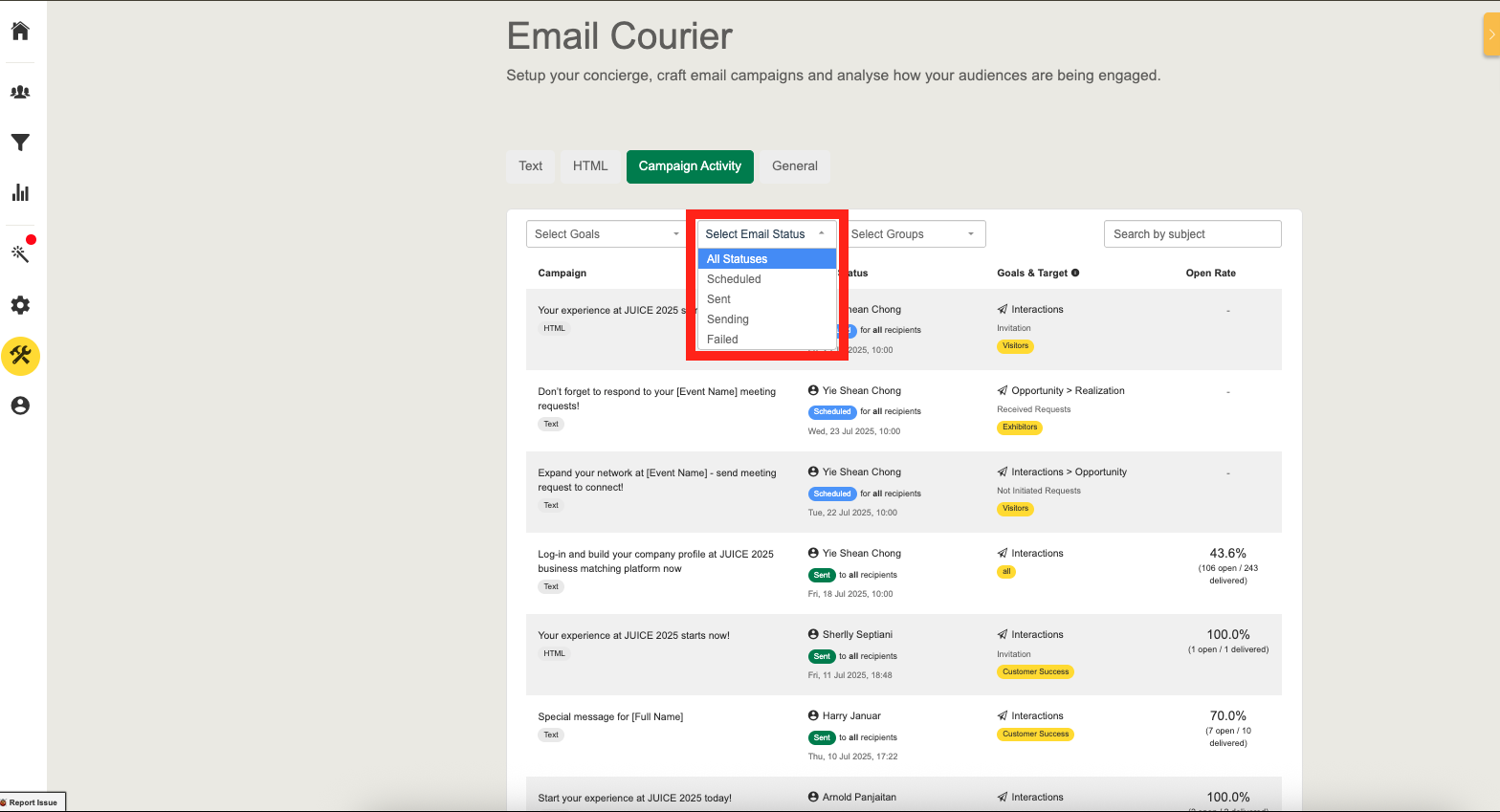Switch to the HTML tab
This screenshot has height=812, width=1500.
coord(590,166)
